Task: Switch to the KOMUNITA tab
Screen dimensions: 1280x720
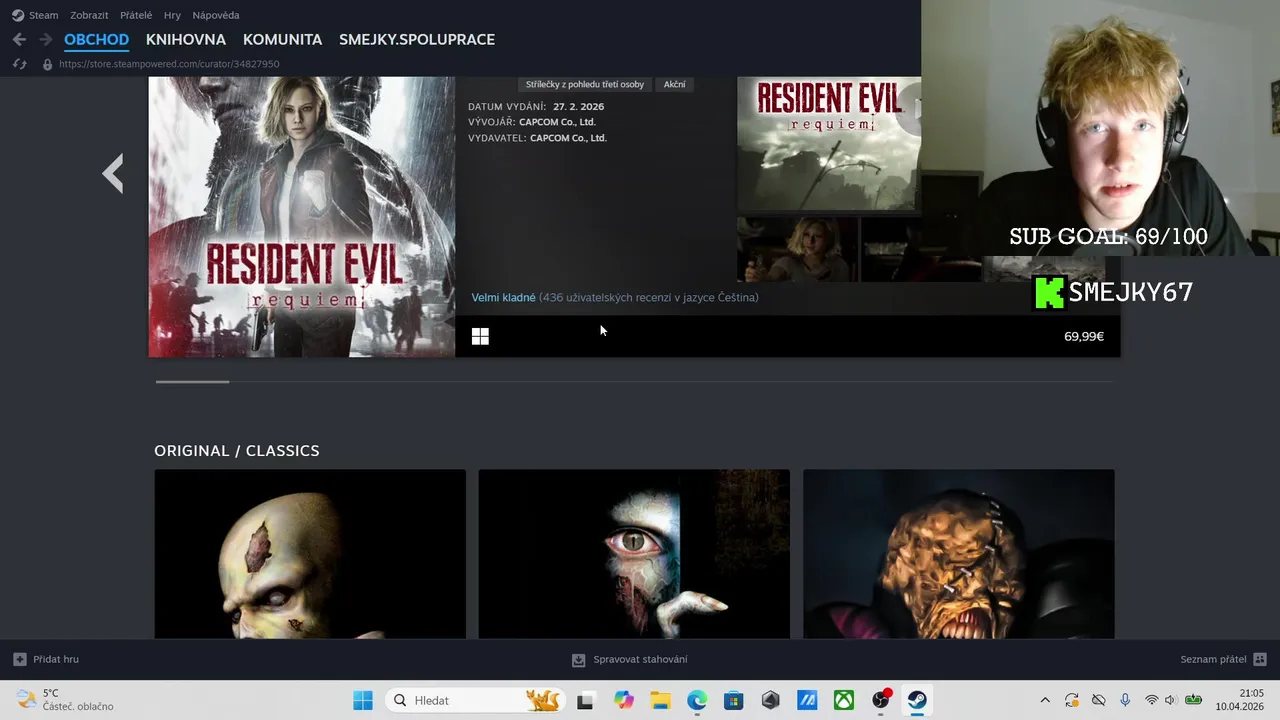Action: point(282,39)
